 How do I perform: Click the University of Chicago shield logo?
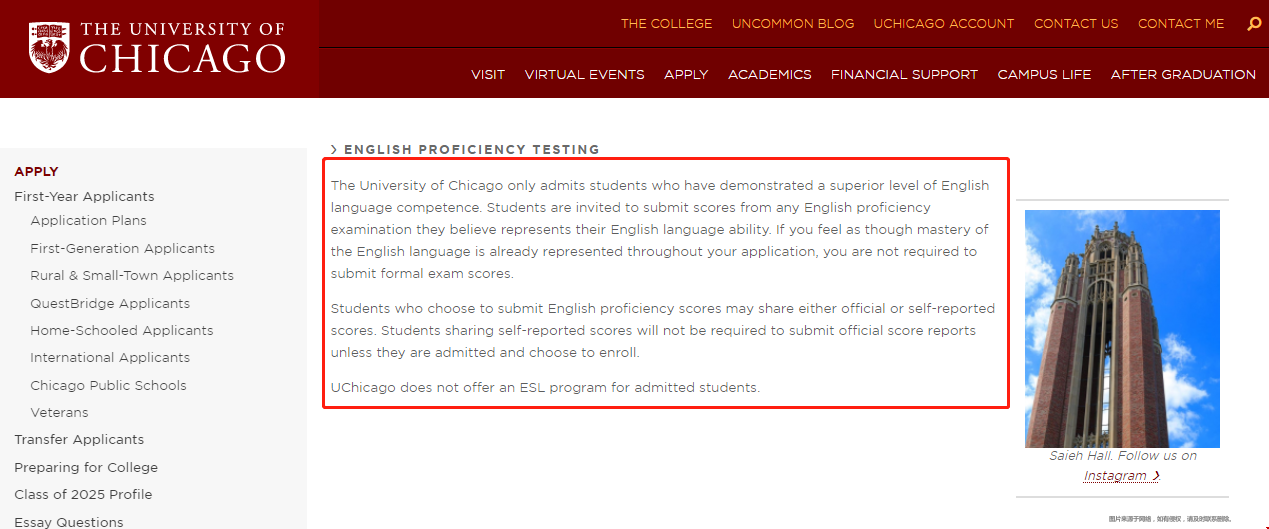[x=50, y=48]
